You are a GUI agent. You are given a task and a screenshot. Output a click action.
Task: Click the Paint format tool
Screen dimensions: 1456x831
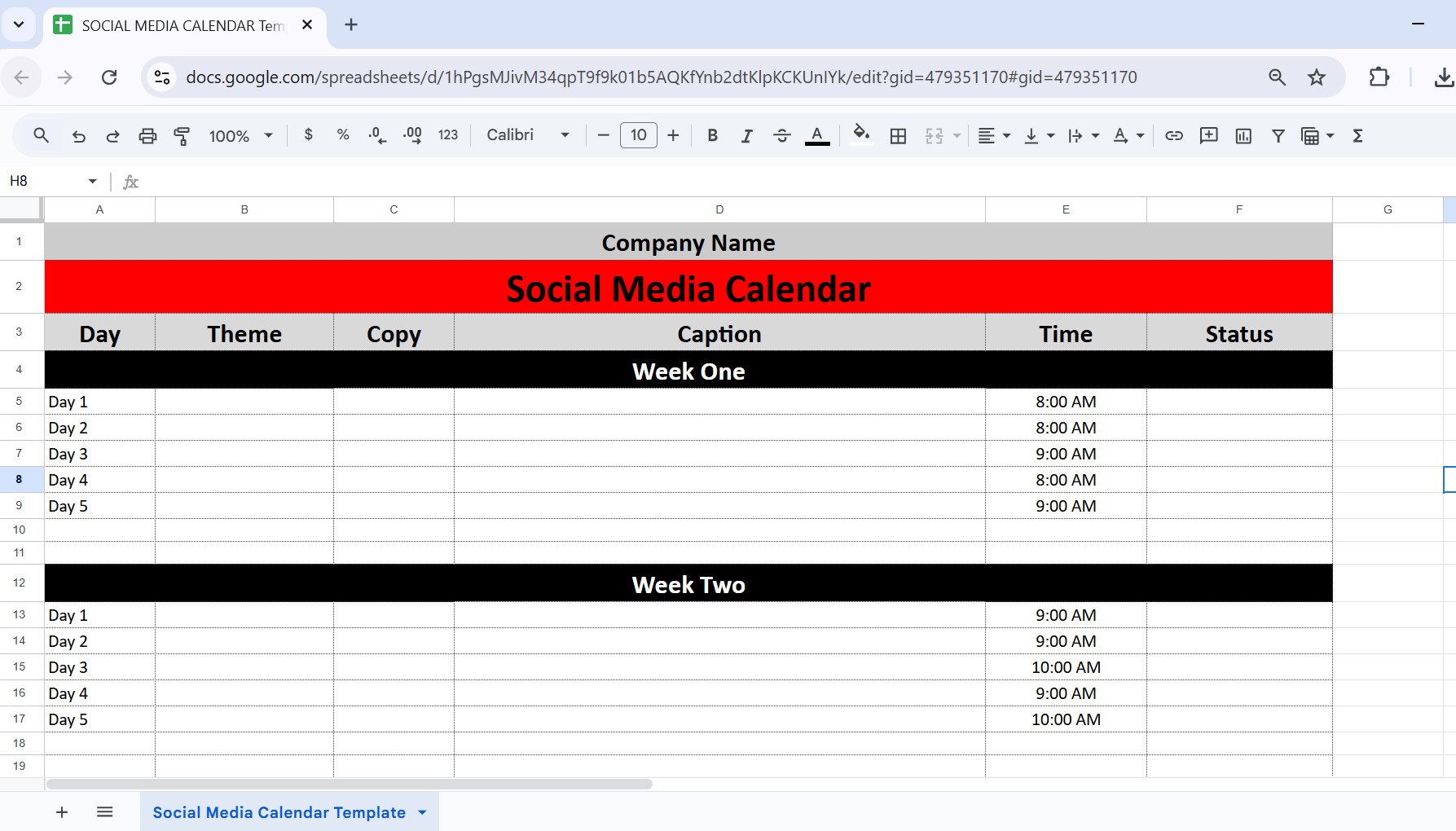click(x=182, y=135)
